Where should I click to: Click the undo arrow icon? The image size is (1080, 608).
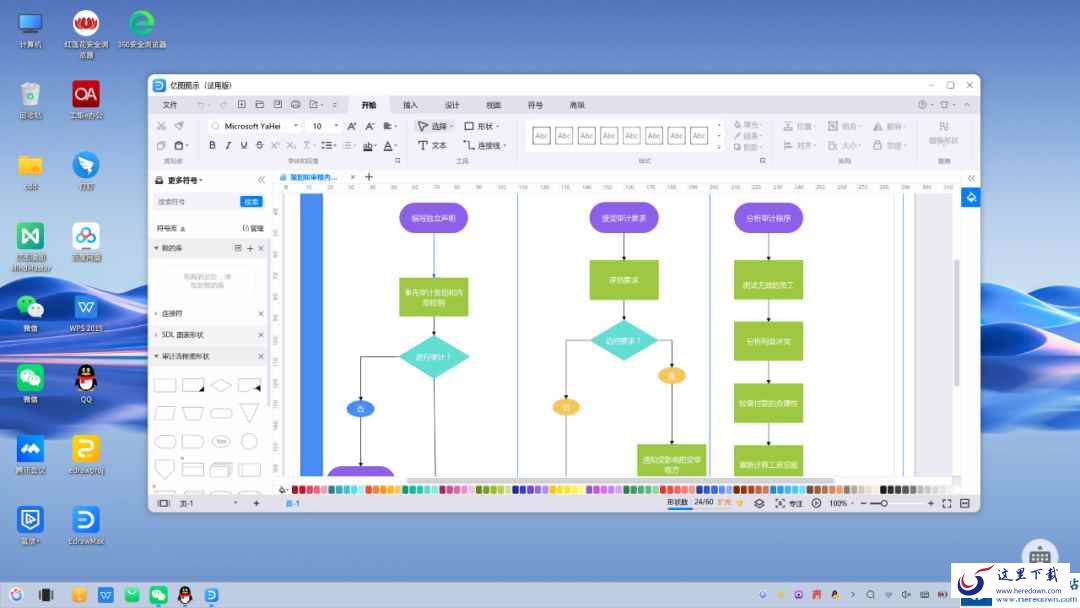pyautogui.click(x=200, y=105)
